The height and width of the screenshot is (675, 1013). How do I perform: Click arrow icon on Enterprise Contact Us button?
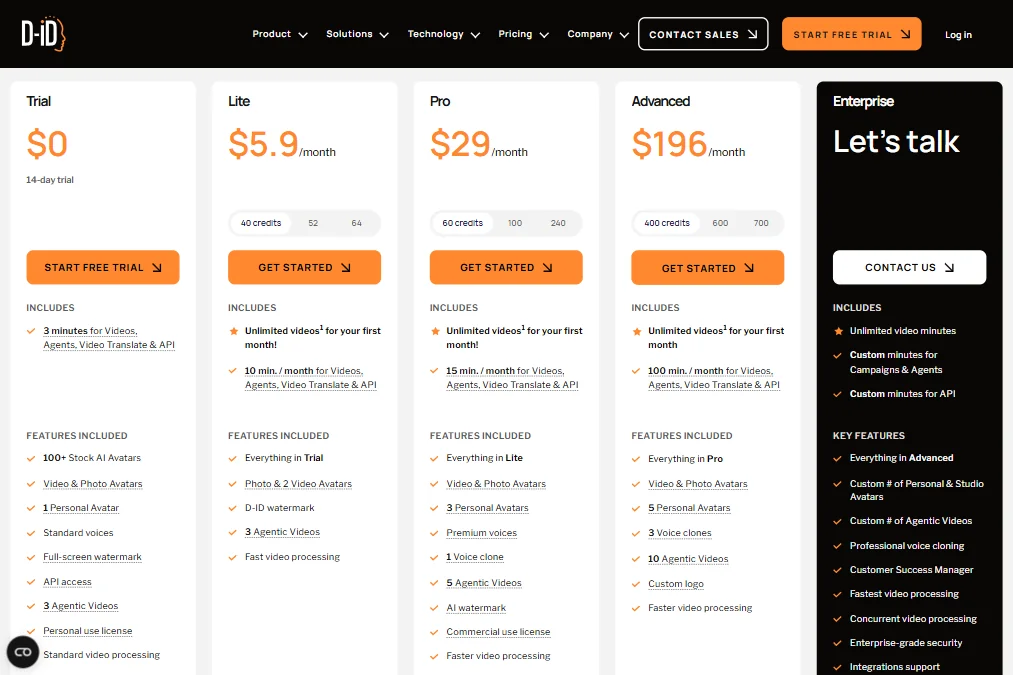click(x=949, y=267)
